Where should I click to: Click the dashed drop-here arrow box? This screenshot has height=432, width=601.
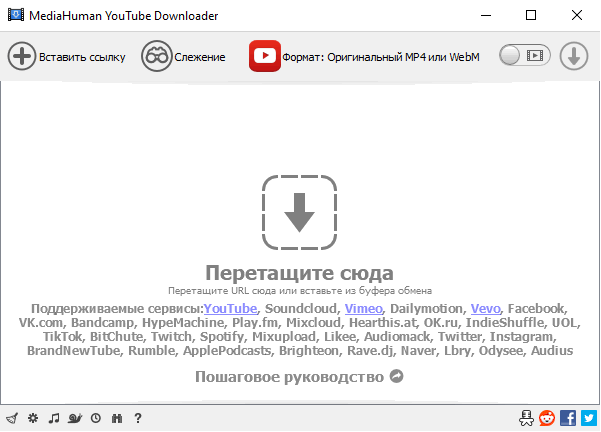click(299, 212)
